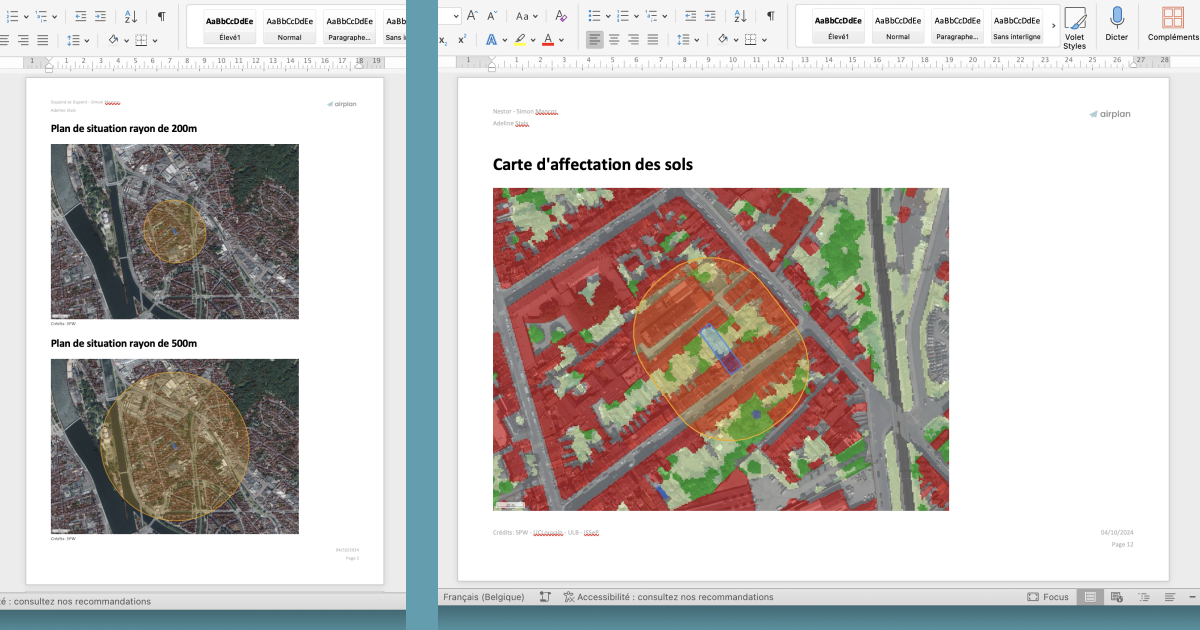
Task: Expand shading color dropdown in right window
Action: 735,40
